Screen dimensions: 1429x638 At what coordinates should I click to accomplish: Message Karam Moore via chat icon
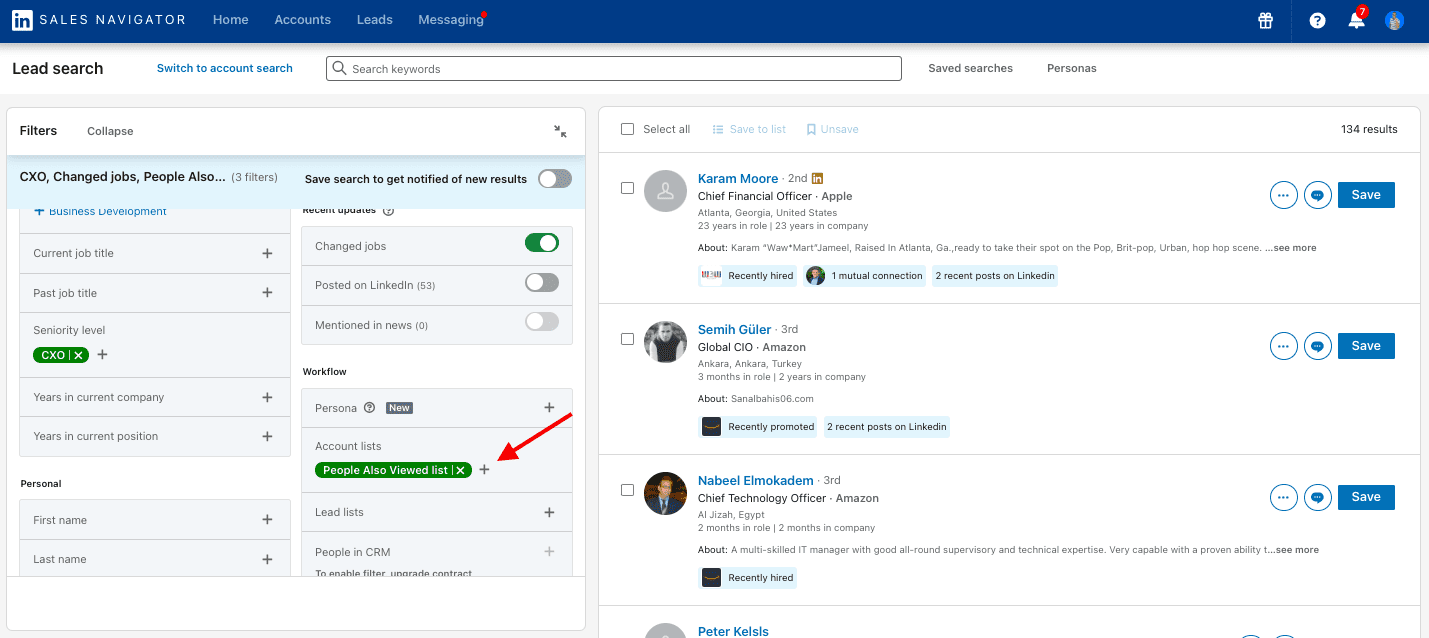[1318, 195]
